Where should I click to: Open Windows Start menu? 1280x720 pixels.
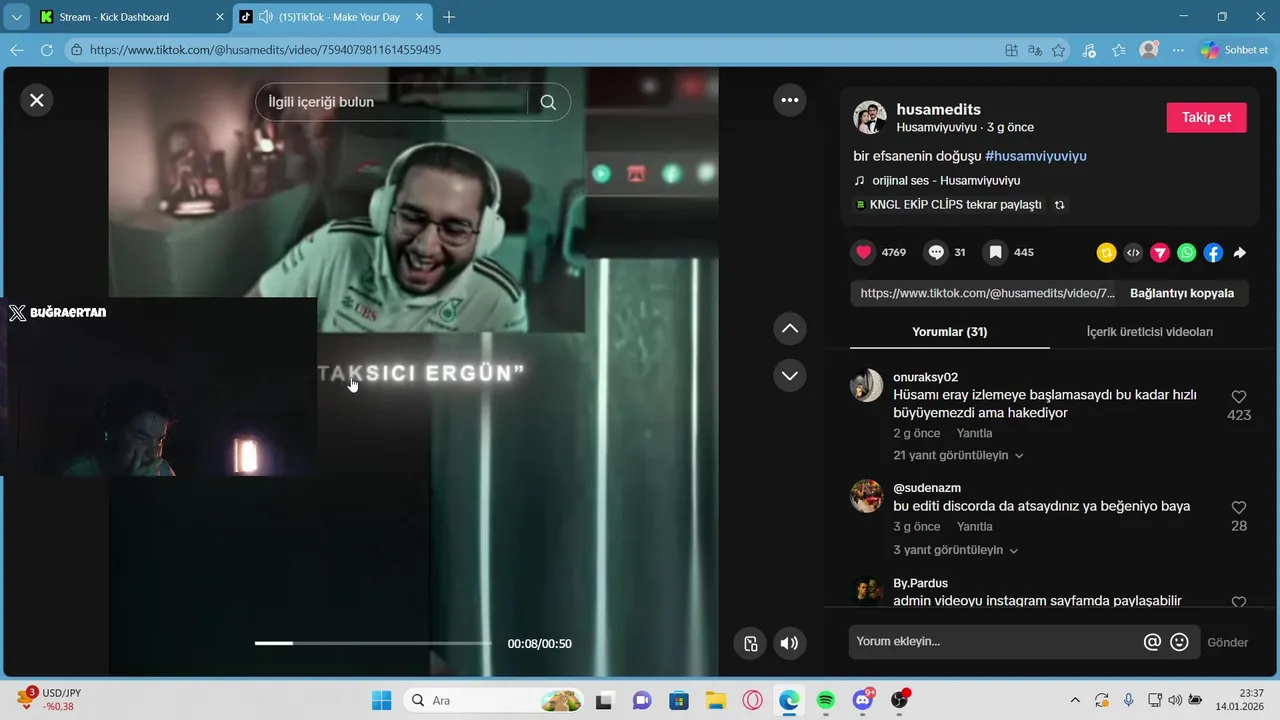382,700
